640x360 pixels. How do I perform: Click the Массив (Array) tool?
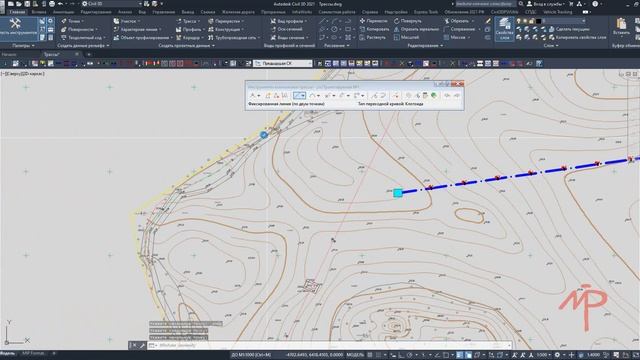[x=455, y=38]
